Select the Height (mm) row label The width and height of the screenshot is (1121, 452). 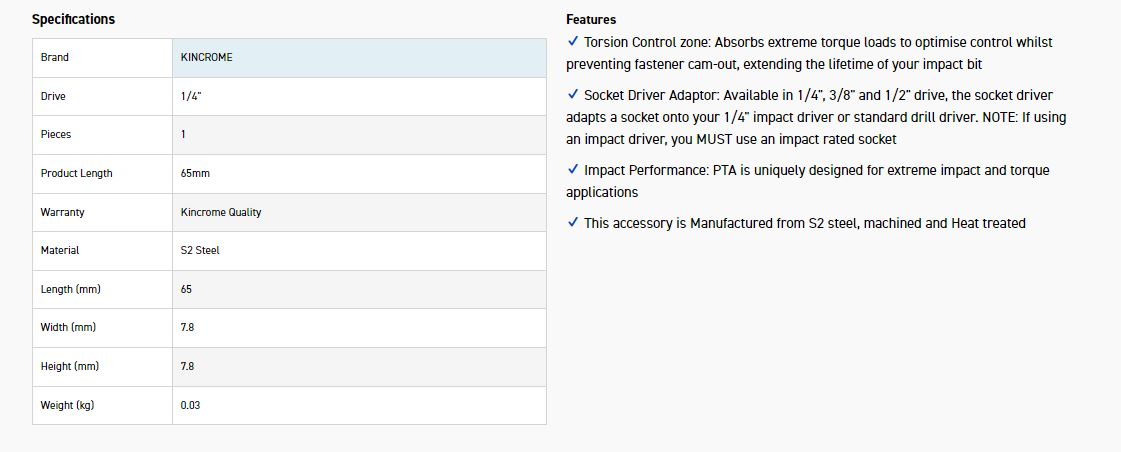[x=69, y=367]
